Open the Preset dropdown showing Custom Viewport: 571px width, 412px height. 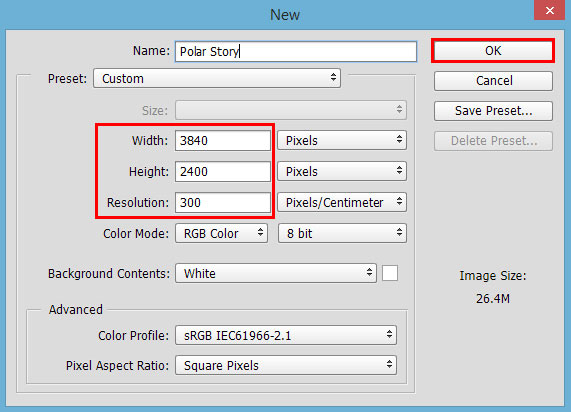(x=217, y=78)
